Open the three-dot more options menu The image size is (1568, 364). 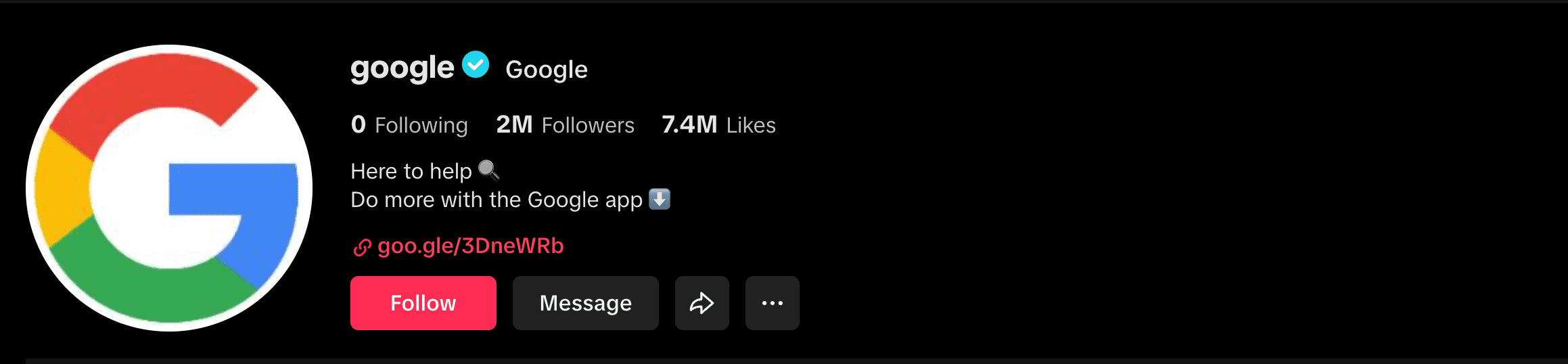[x=772, y=303]
